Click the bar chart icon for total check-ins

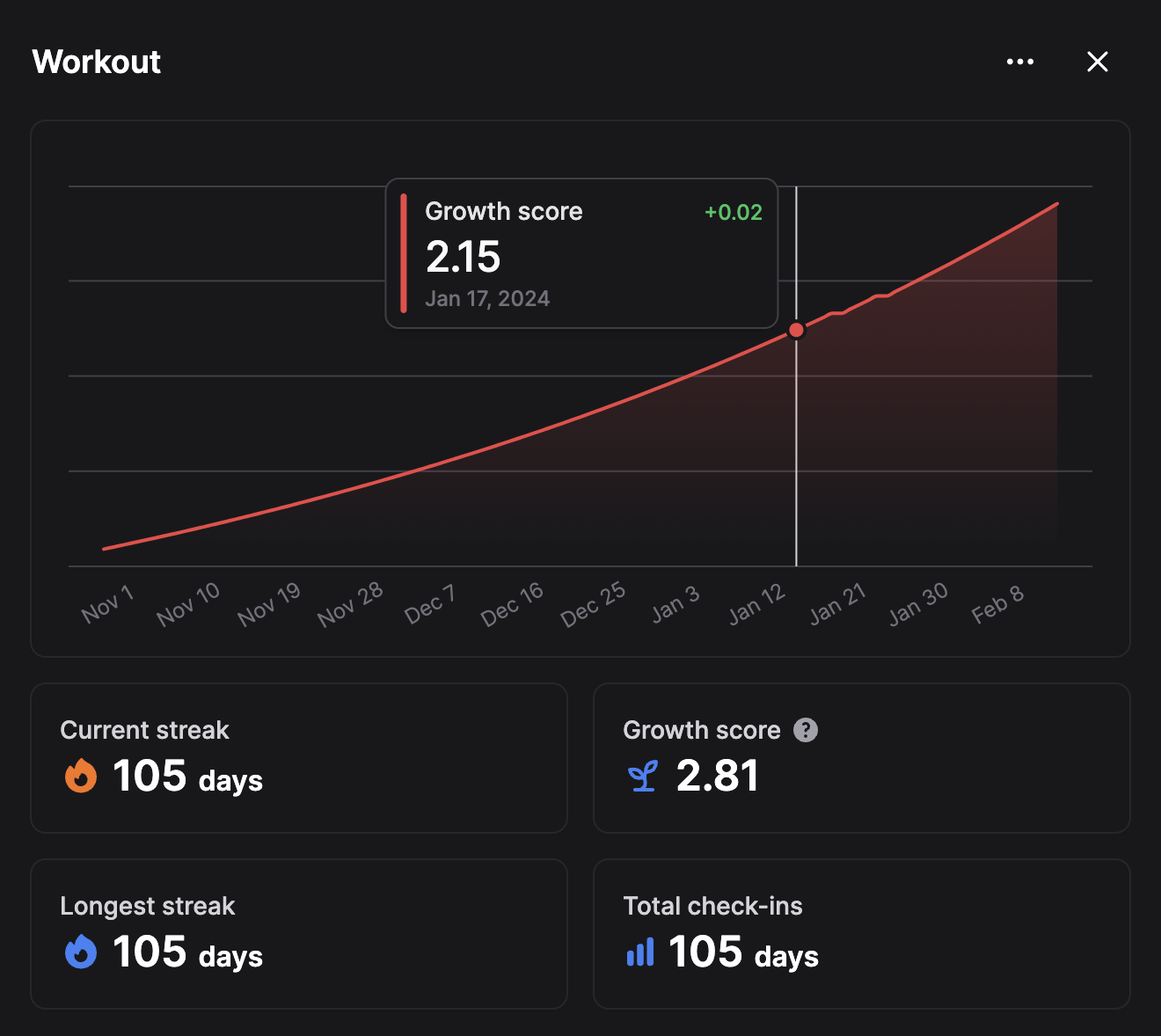tap(640, 952)
